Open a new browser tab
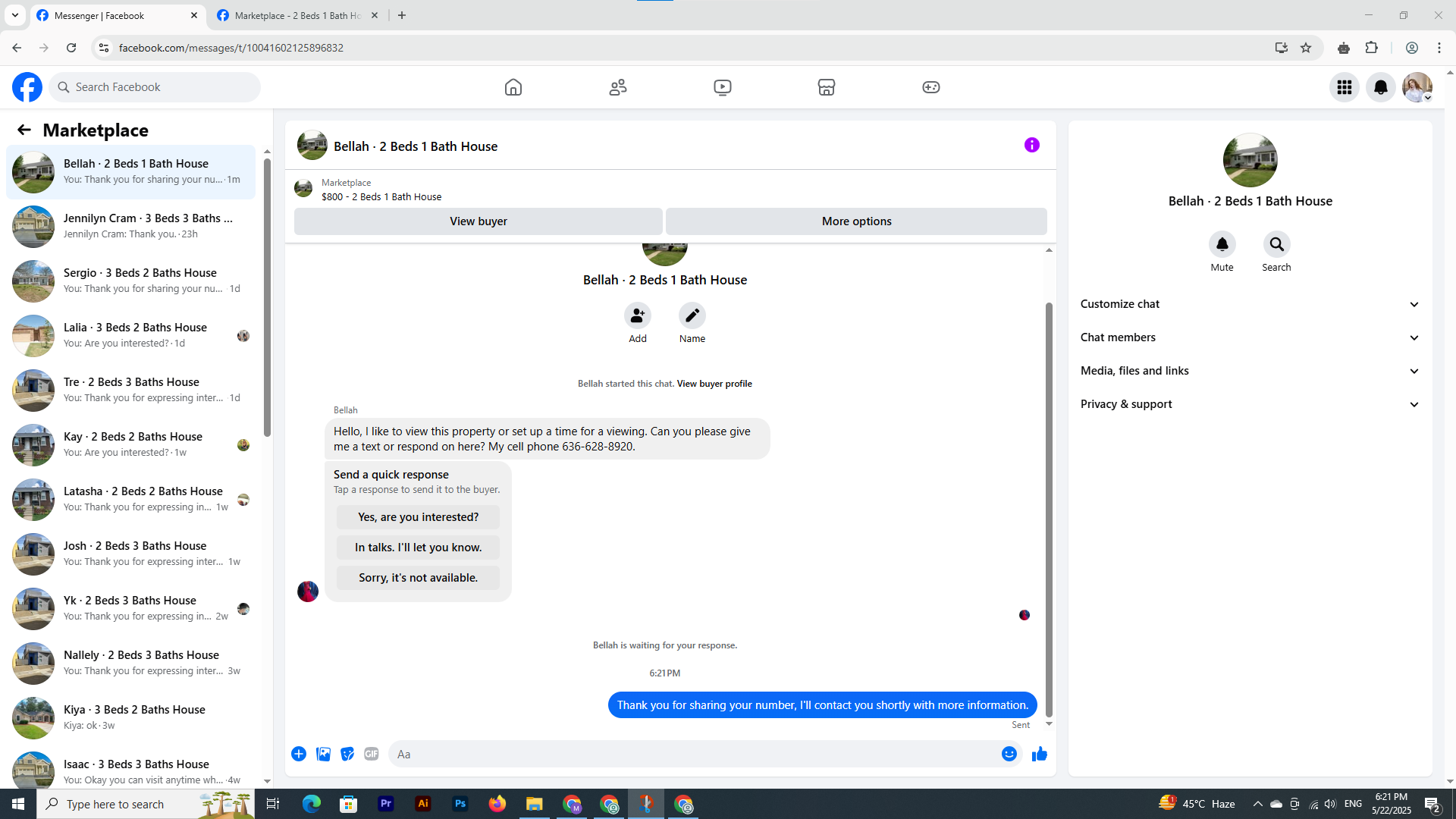 pos(402,15)
